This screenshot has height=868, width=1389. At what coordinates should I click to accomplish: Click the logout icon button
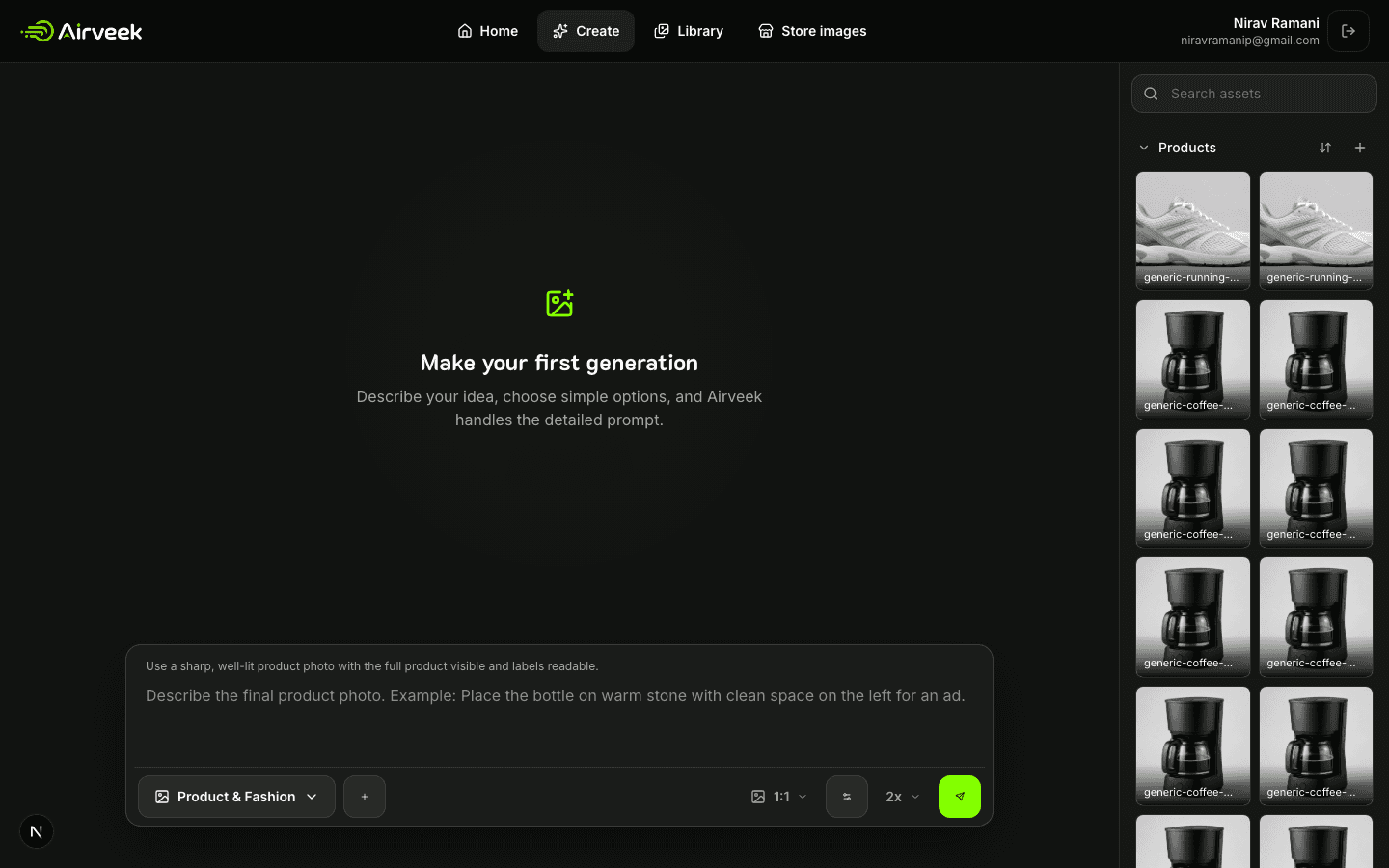1348,31
